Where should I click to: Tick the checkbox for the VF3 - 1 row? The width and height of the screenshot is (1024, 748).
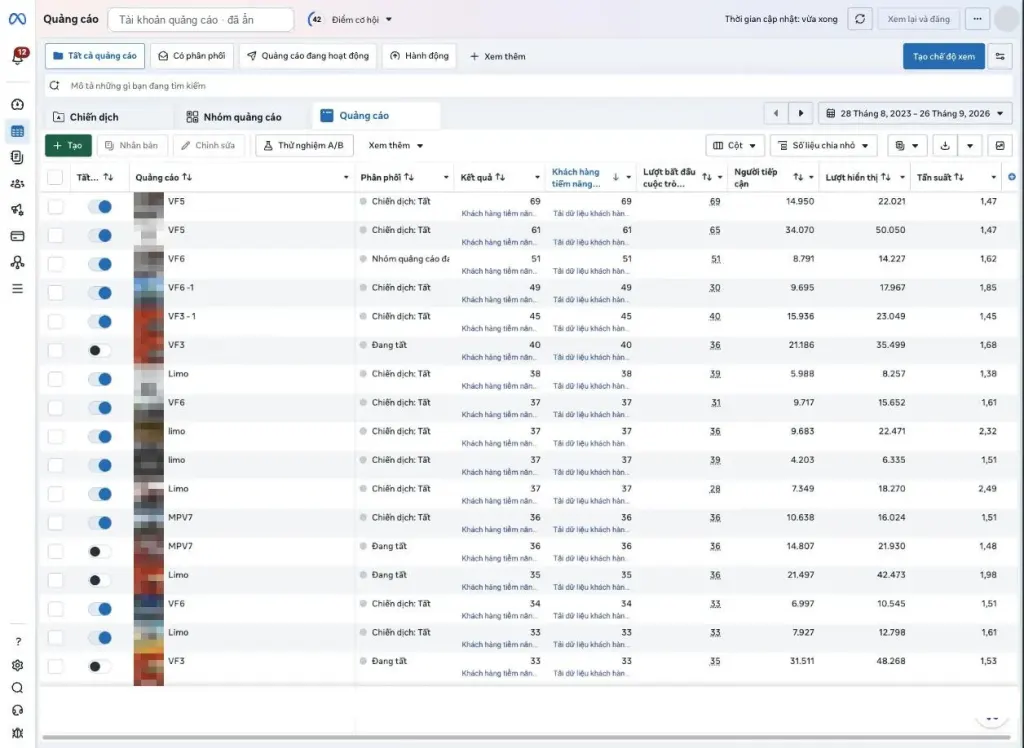(x=56, y=321)
